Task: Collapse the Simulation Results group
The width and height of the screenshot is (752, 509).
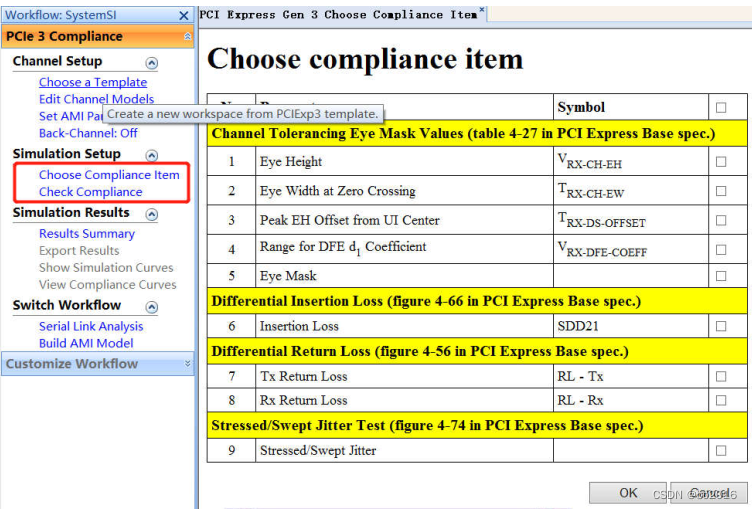Action: 152,214
